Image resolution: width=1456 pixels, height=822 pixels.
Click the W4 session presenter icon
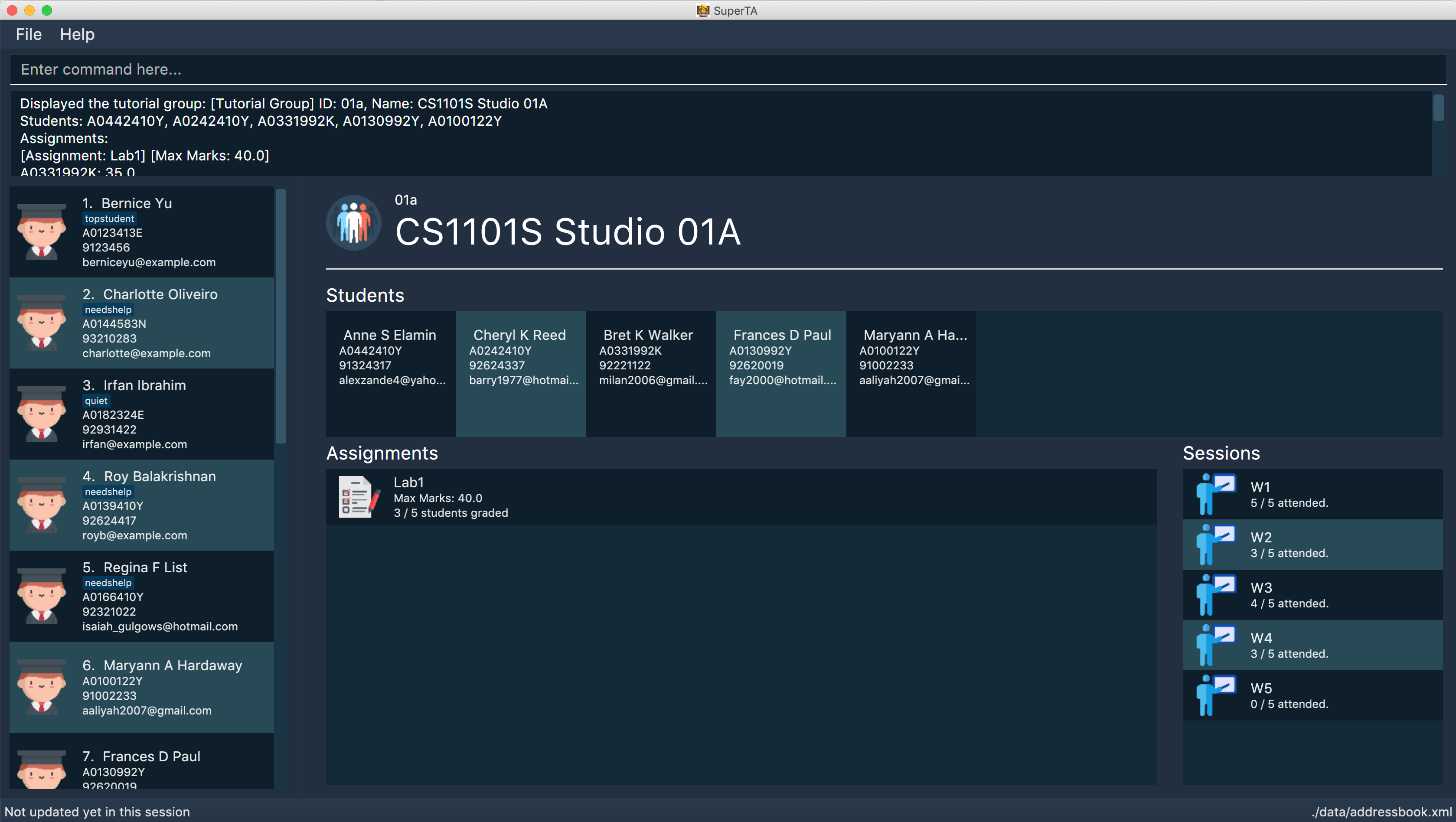(1216, 645)
